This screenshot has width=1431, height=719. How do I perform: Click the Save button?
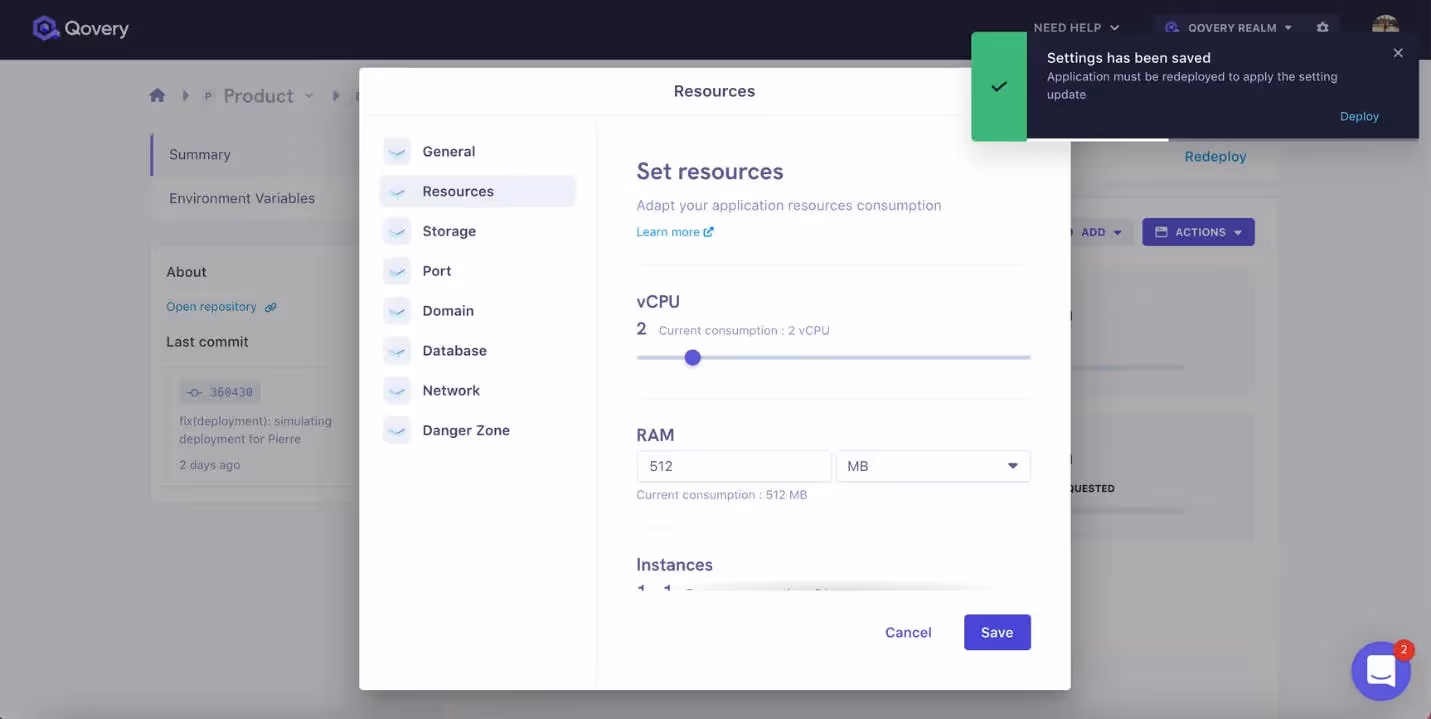pyautogui.click(x=997, y=633)
